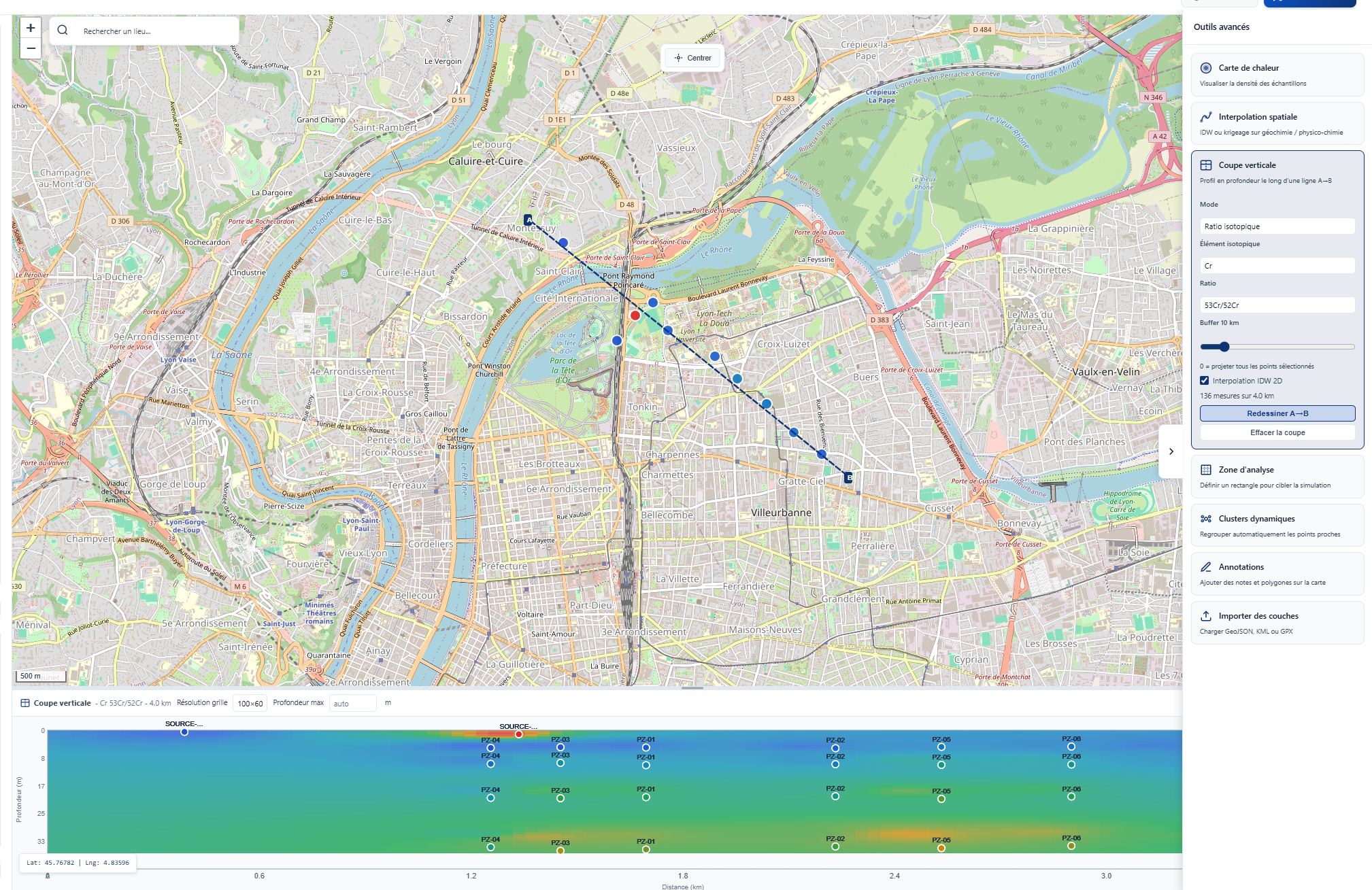Click the Redessiner A→B button
Viewport: 1372px width, 890px height.
click(x=1277, y=413)
